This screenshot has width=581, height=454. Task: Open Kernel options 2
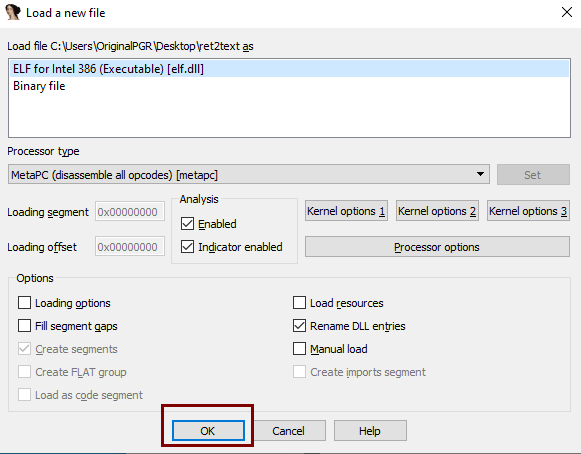437,211
